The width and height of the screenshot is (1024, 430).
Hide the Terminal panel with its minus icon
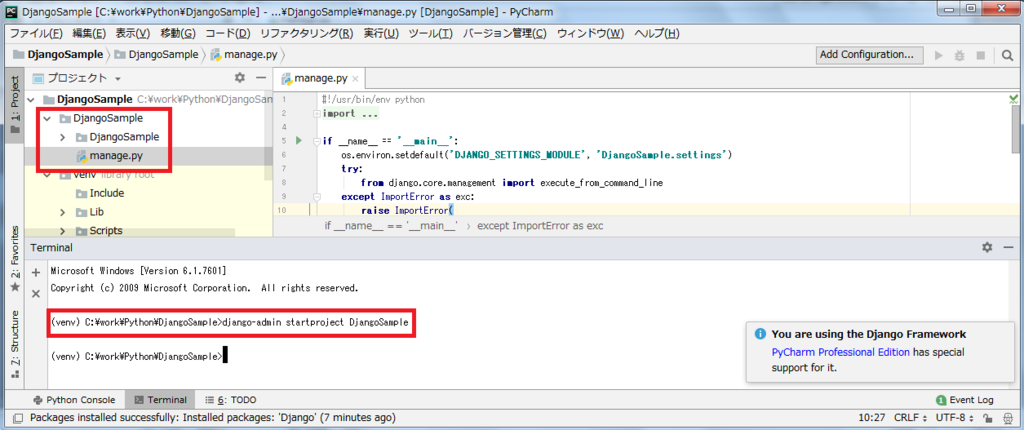[1008, 247]
